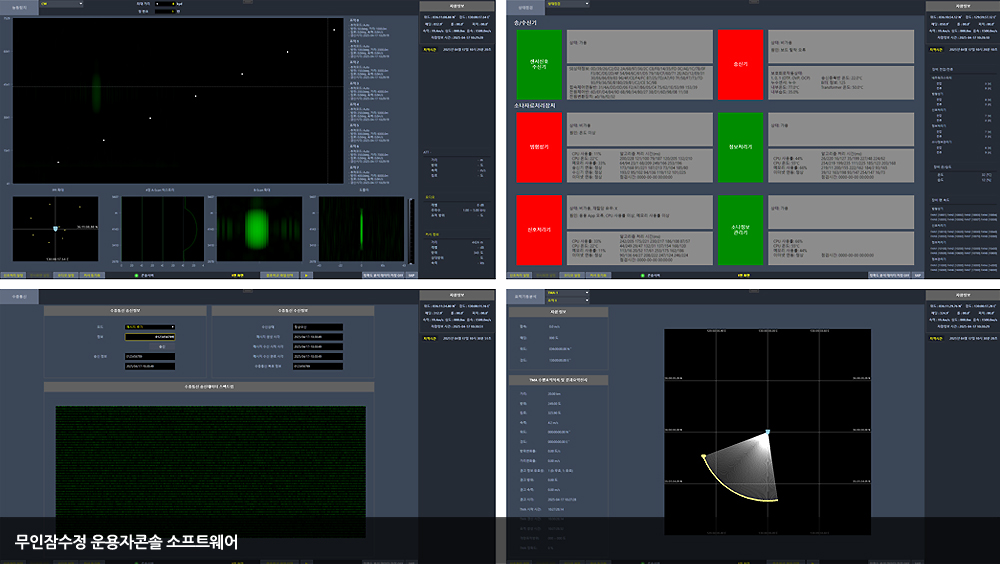Select the top-left tab of TMA panel
This screenshot has height=564, width=1000.
coord(526,297)
